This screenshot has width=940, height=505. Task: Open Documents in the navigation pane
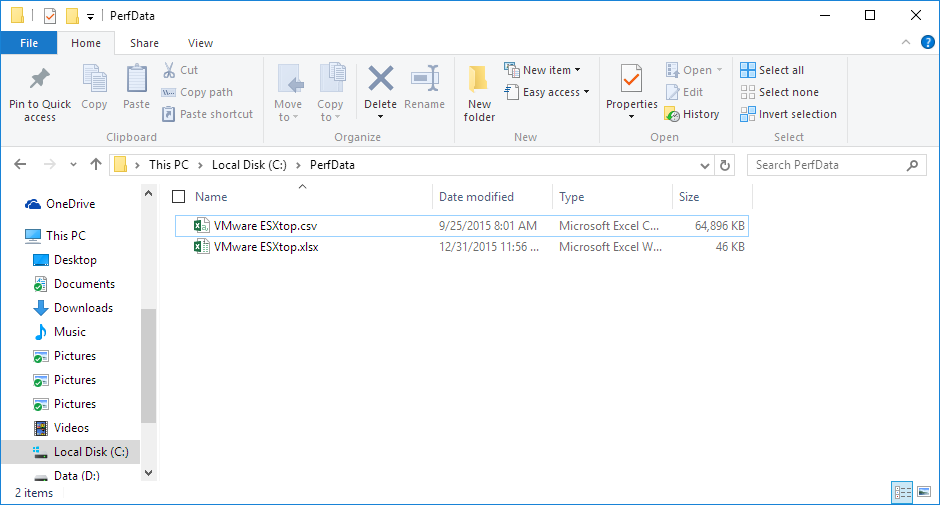(x=74, y=284)
